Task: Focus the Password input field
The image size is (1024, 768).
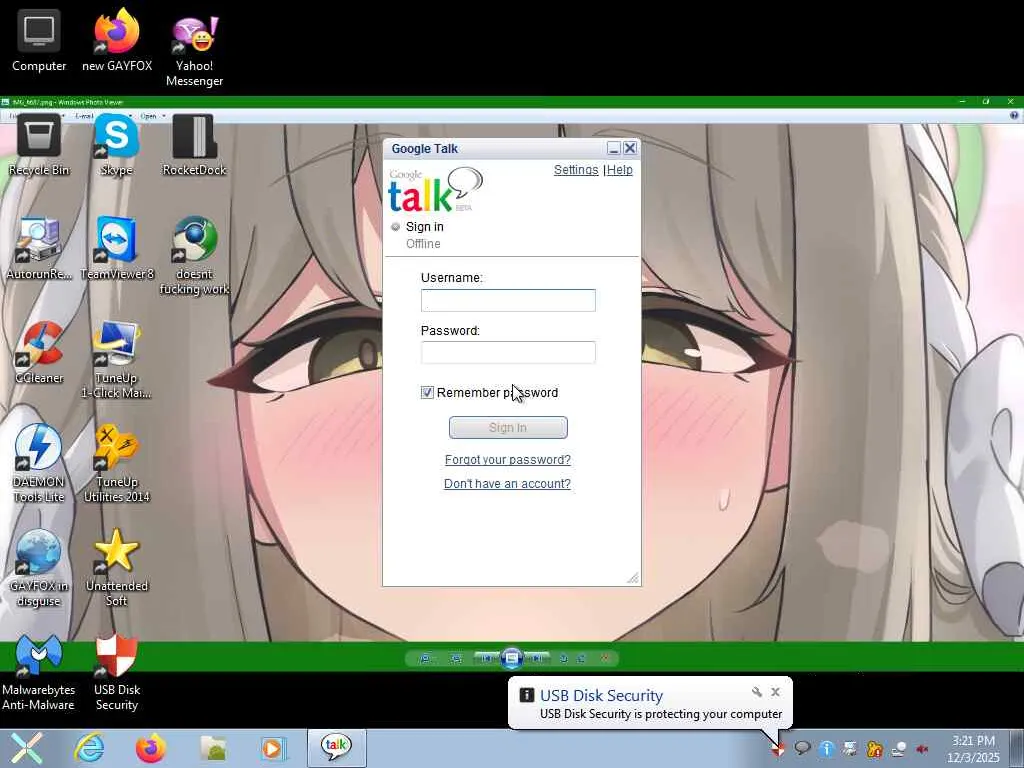Action: coord(508,353)
